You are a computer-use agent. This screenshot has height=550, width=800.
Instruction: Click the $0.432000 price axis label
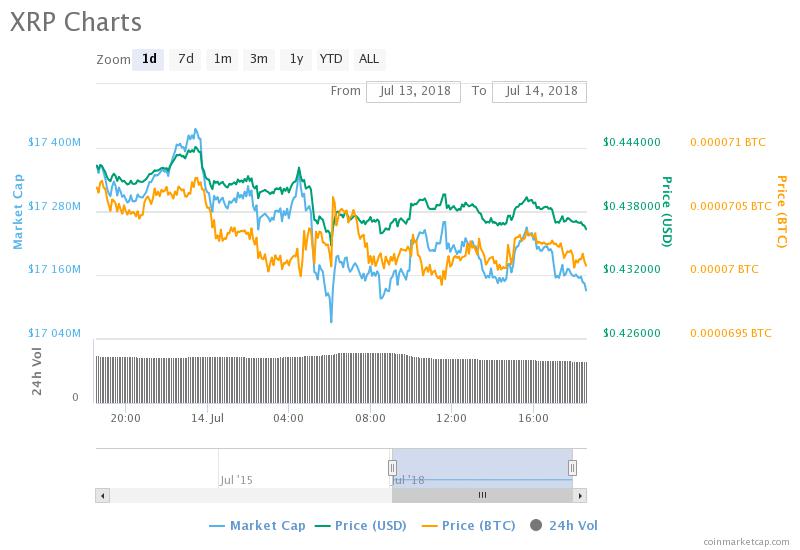click(x=632, y=269)
